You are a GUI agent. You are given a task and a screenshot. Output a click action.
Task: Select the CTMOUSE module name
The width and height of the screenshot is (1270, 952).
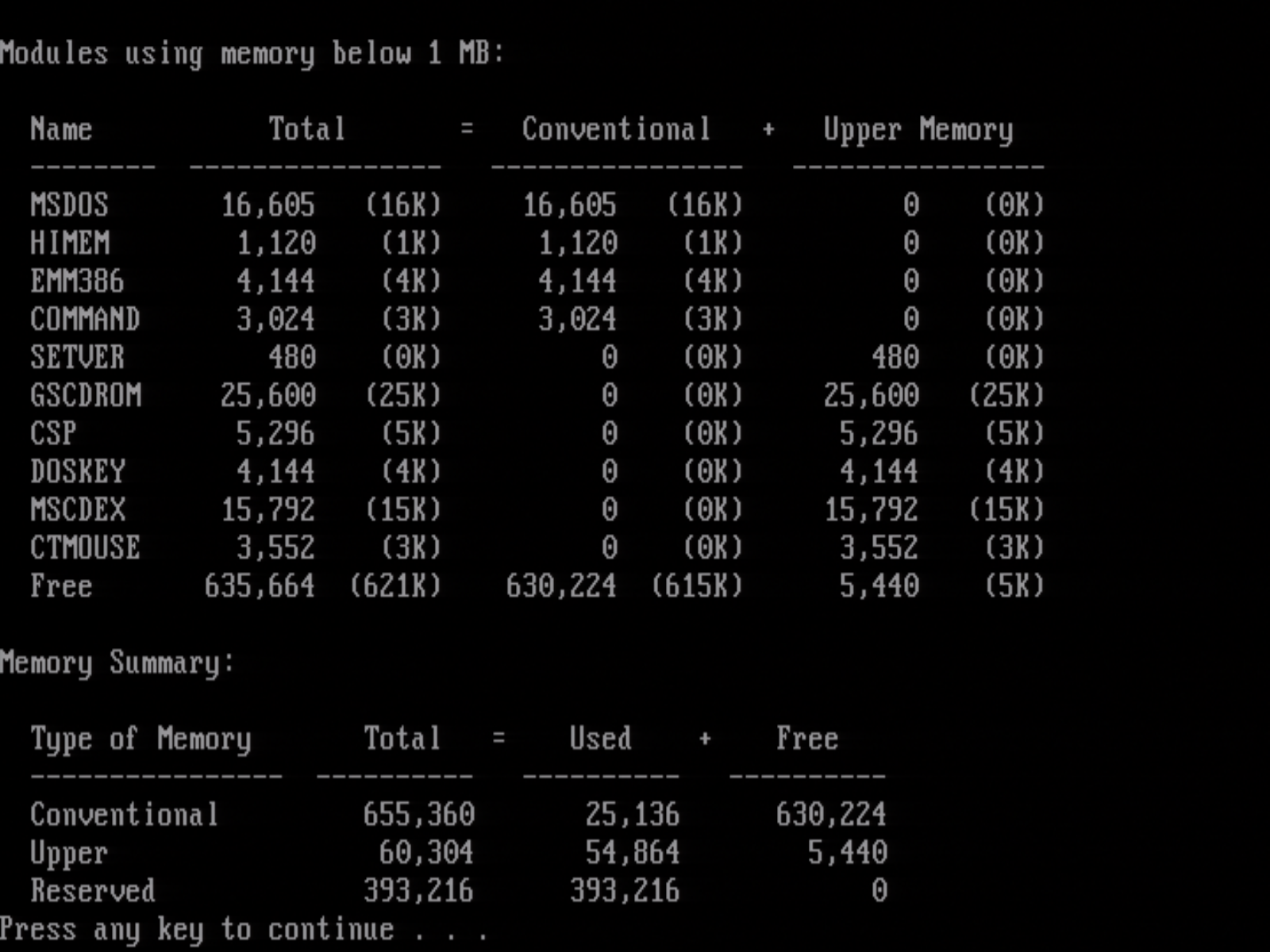click(85, 547)
